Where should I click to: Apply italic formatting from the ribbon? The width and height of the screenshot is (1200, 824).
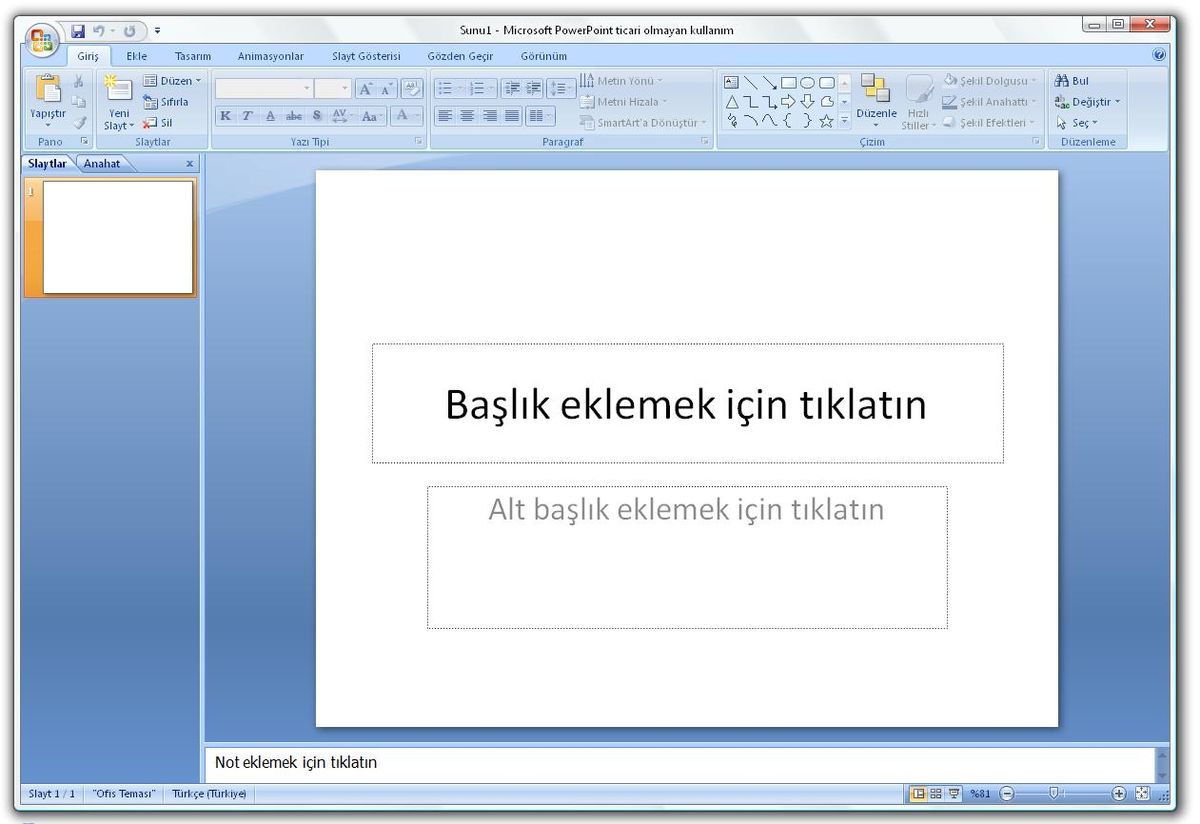pyautogui.click(x=246, y=115)
